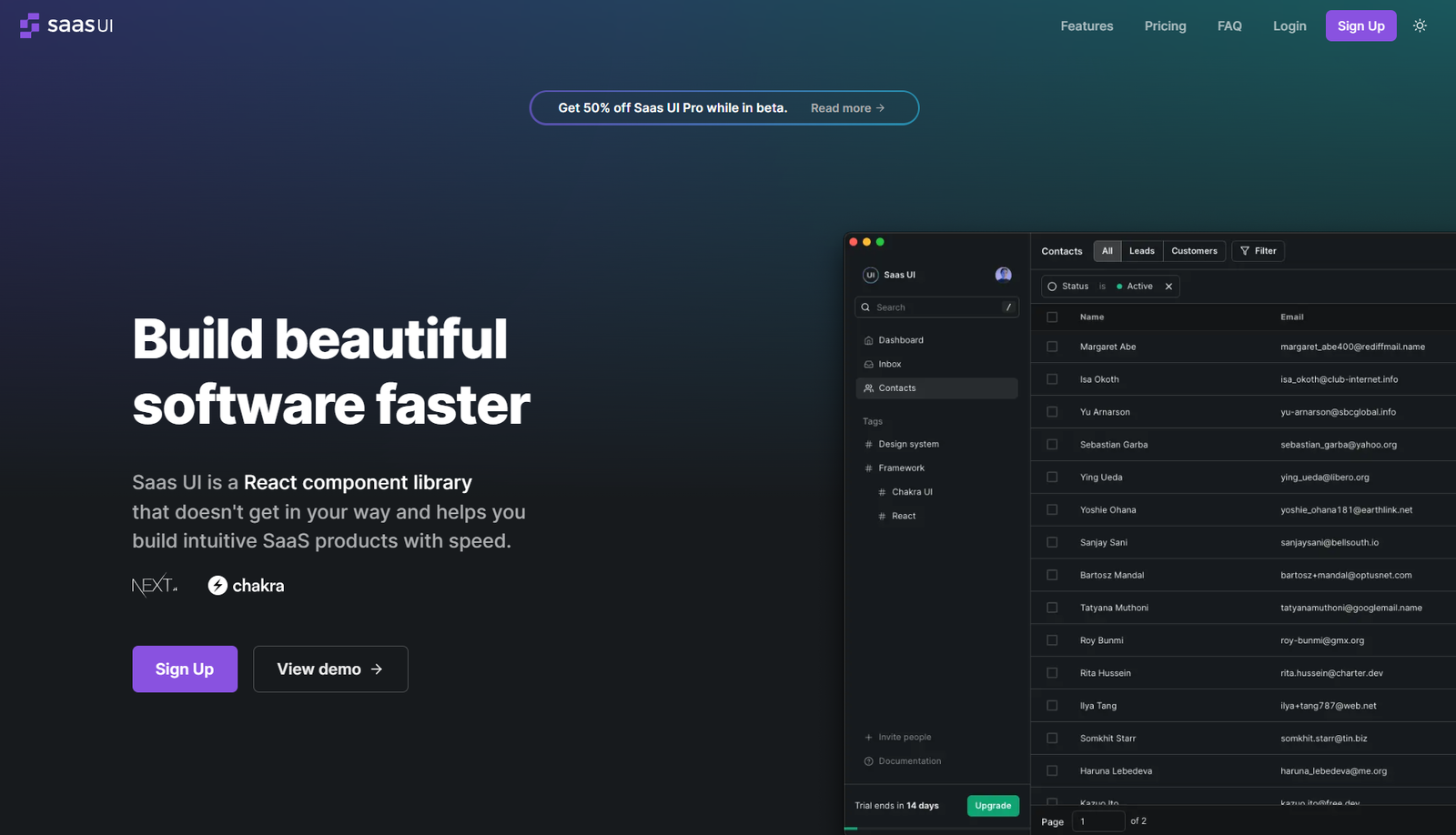Click the hash icon beside Chakra UI

pyautogui.click(x=882, y=492)
